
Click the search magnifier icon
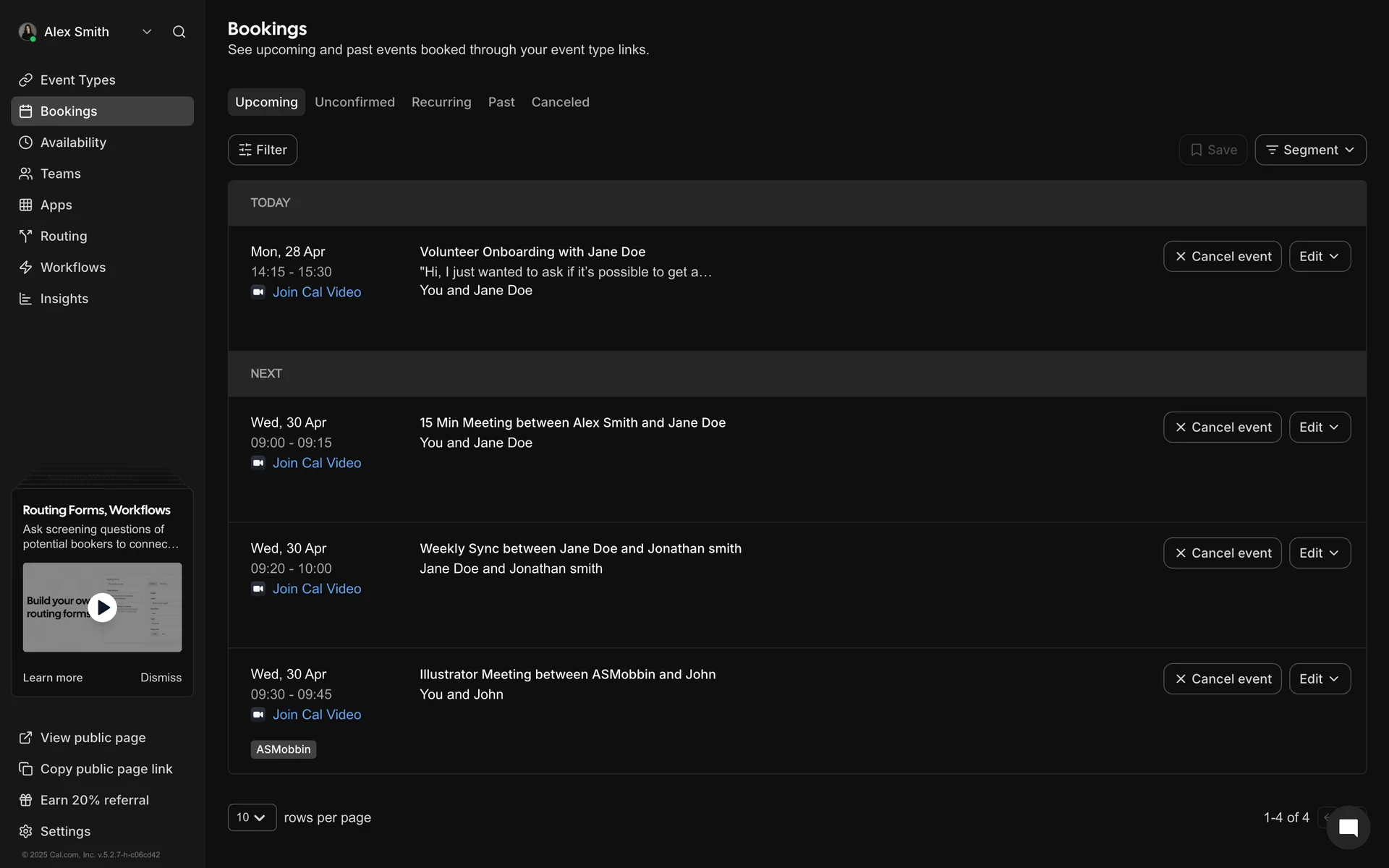coord(179,32)
